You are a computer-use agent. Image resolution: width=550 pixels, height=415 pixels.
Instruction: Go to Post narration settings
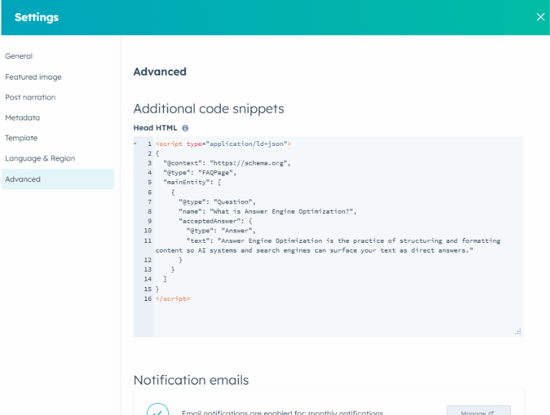point(30,97)
